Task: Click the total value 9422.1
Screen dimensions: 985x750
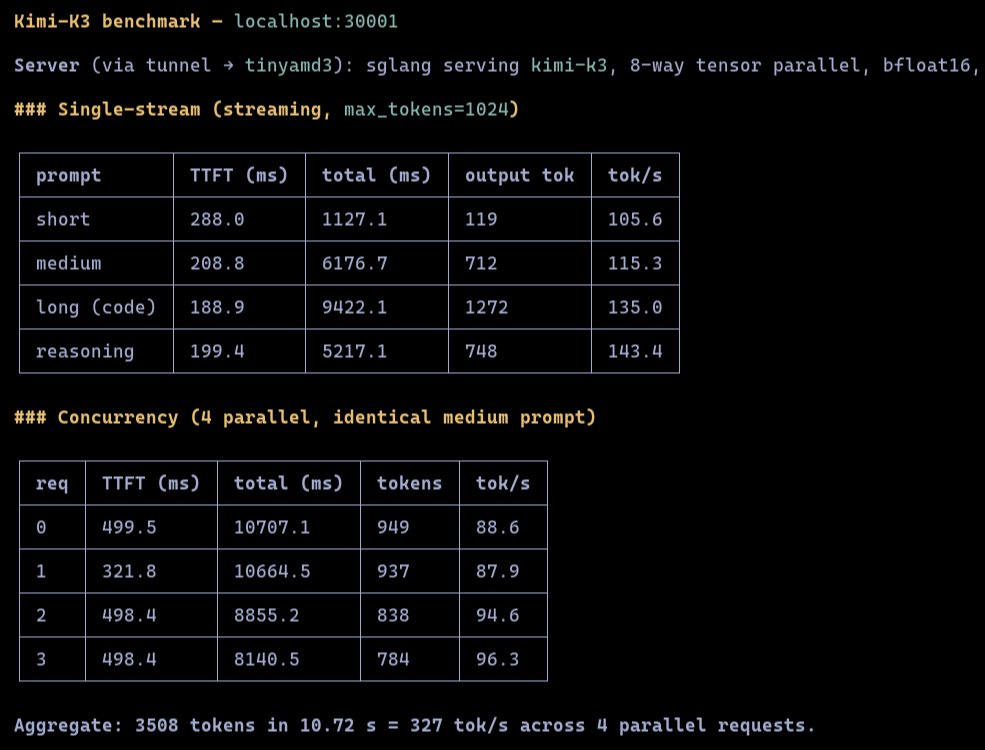Action: point(354,307)
